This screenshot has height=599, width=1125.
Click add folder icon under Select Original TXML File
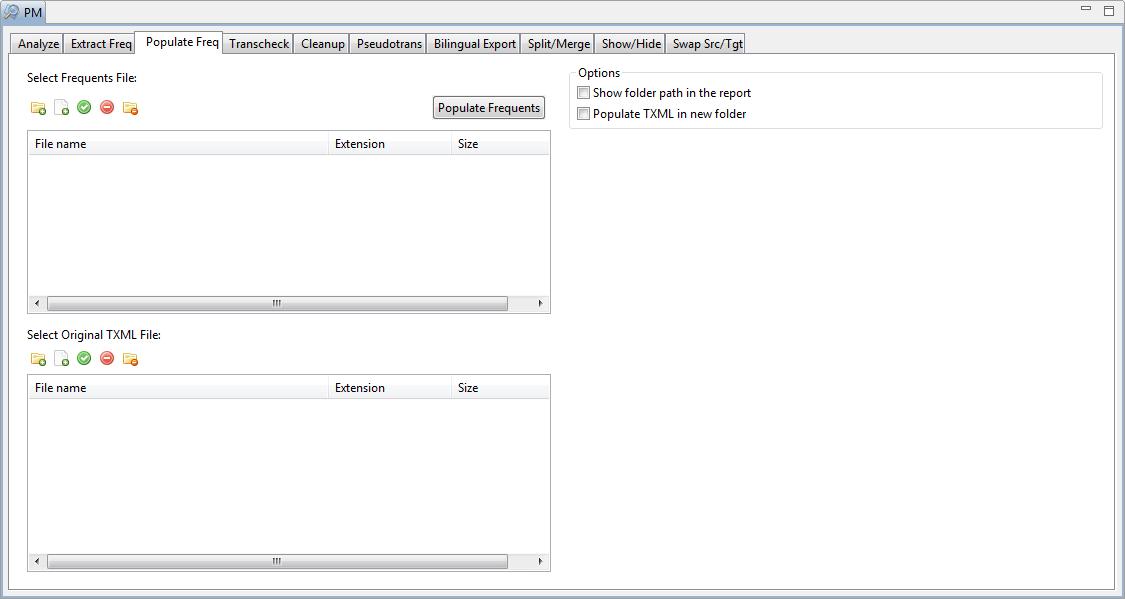pyautogui.click(x=38, y=359)
